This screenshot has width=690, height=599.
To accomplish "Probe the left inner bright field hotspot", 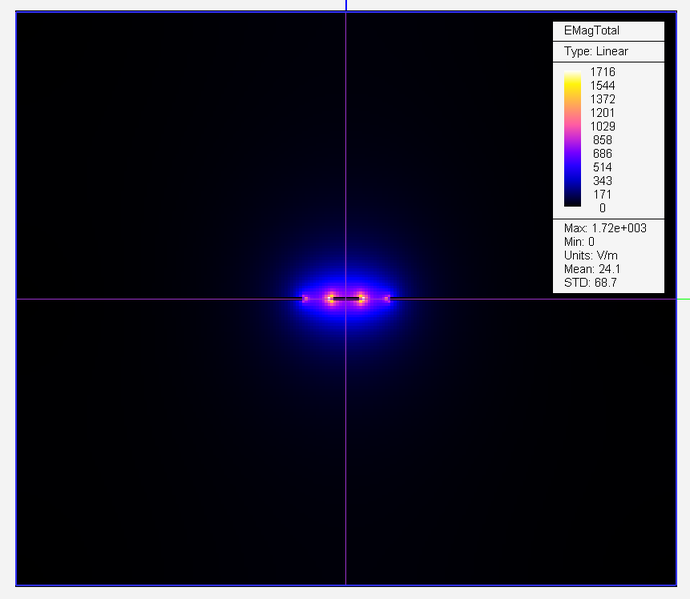I will click(329, 298).
